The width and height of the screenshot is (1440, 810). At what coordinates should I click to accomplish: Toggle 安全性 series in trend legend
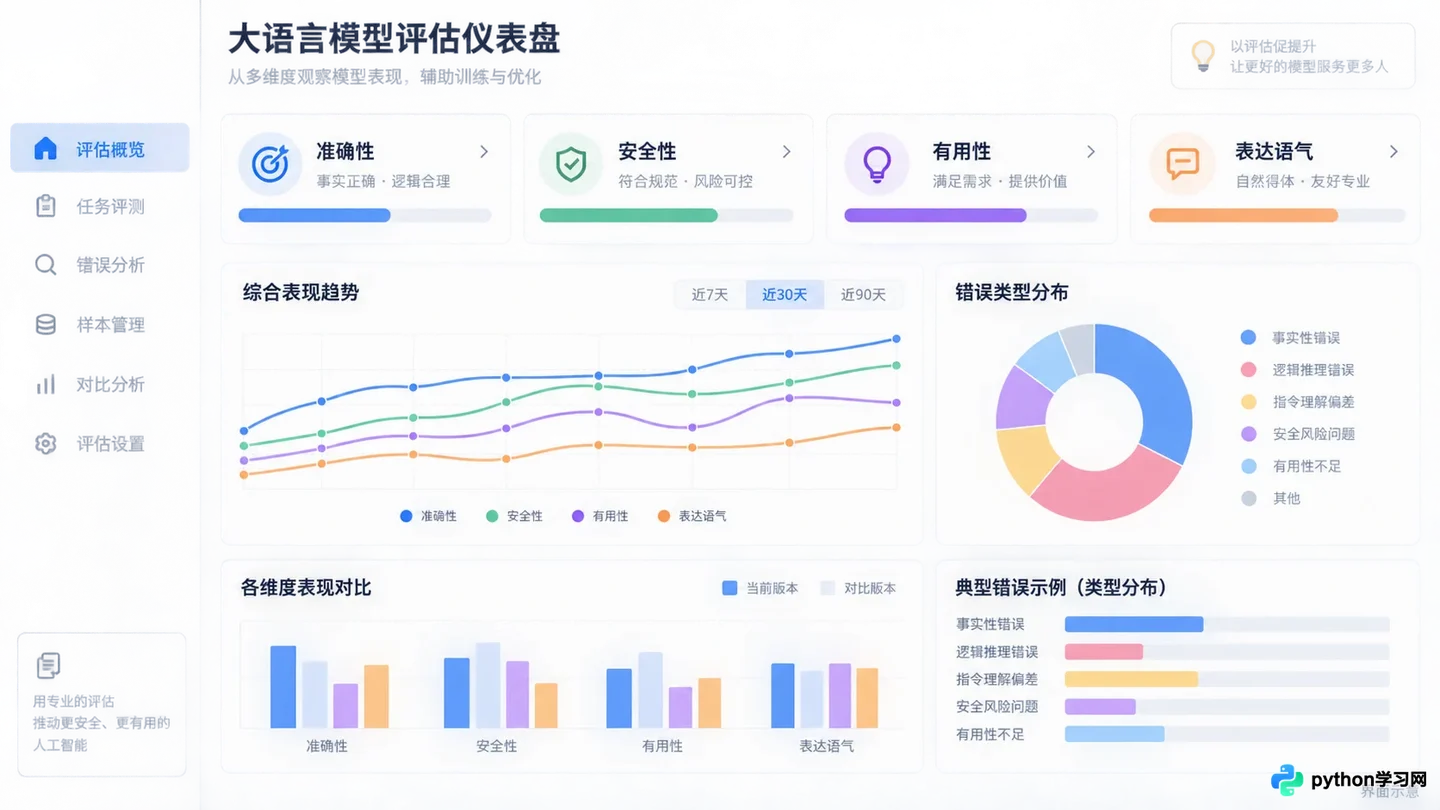pyautogui.click(x=514, y=516)
